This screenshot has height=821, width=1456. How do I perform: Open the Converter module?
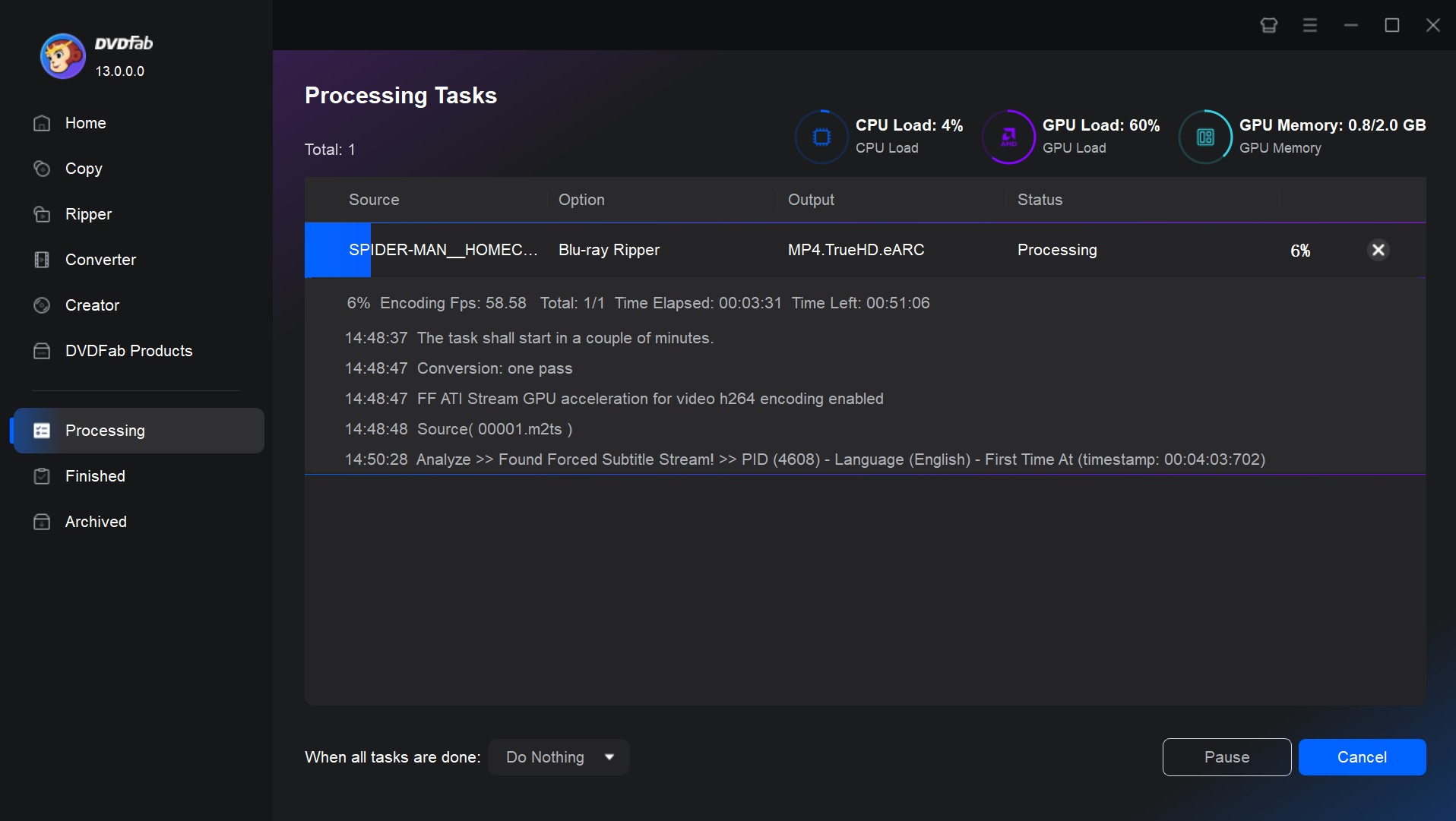coord(101,260)
